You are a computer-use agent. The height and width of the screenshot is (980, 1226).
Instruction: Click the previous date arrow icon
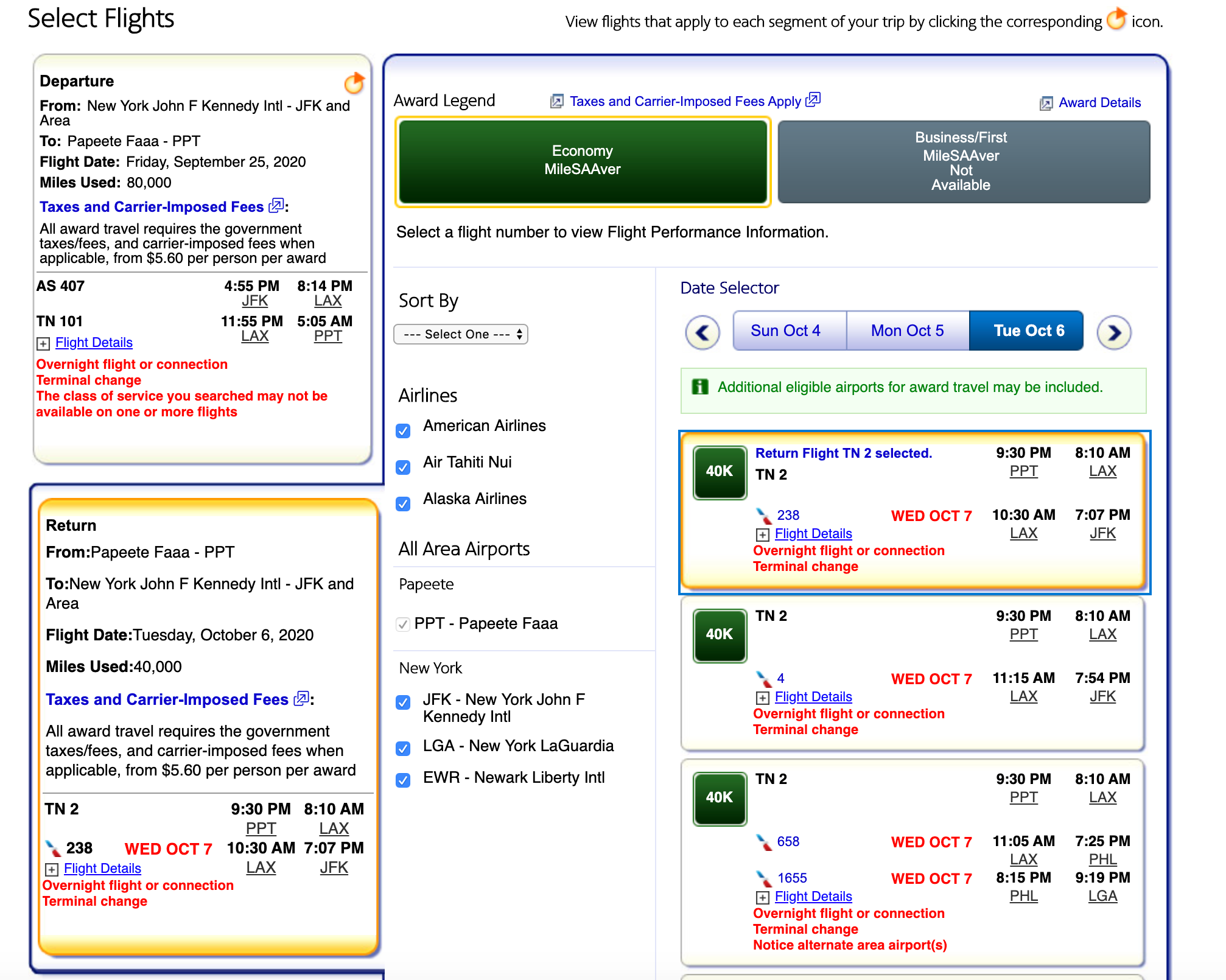coord(702,332)
